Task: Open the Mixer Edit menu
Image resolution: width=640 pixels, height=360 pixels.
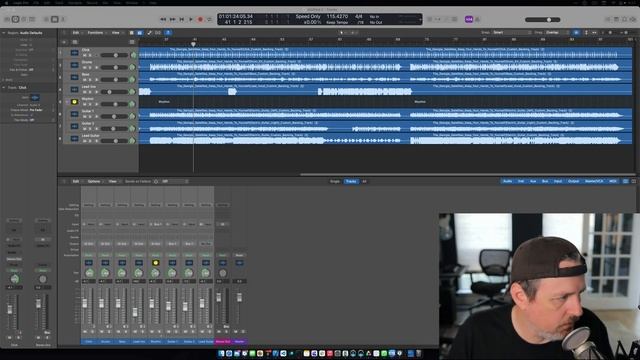Action: tap(76, 181)
